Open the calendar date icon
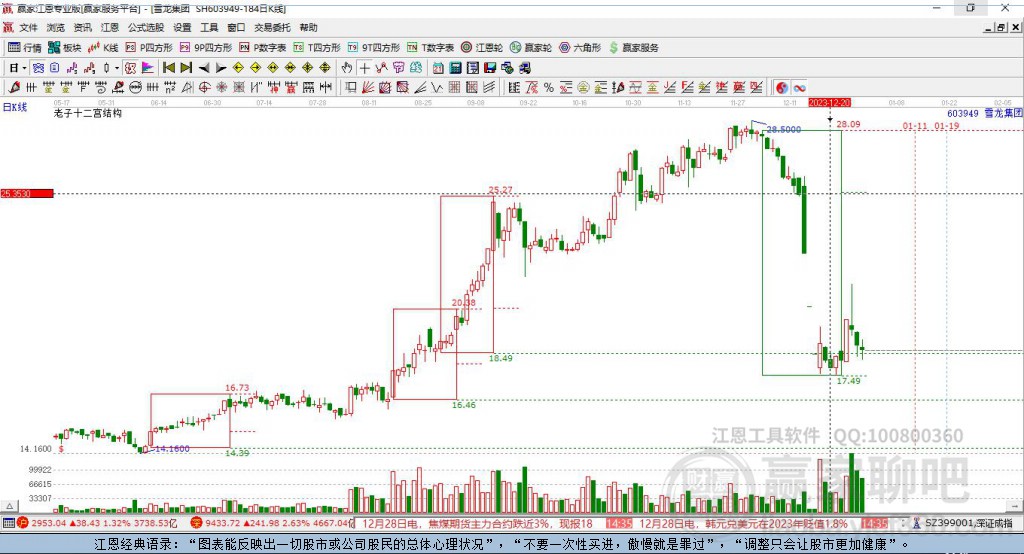 point(438,68)
